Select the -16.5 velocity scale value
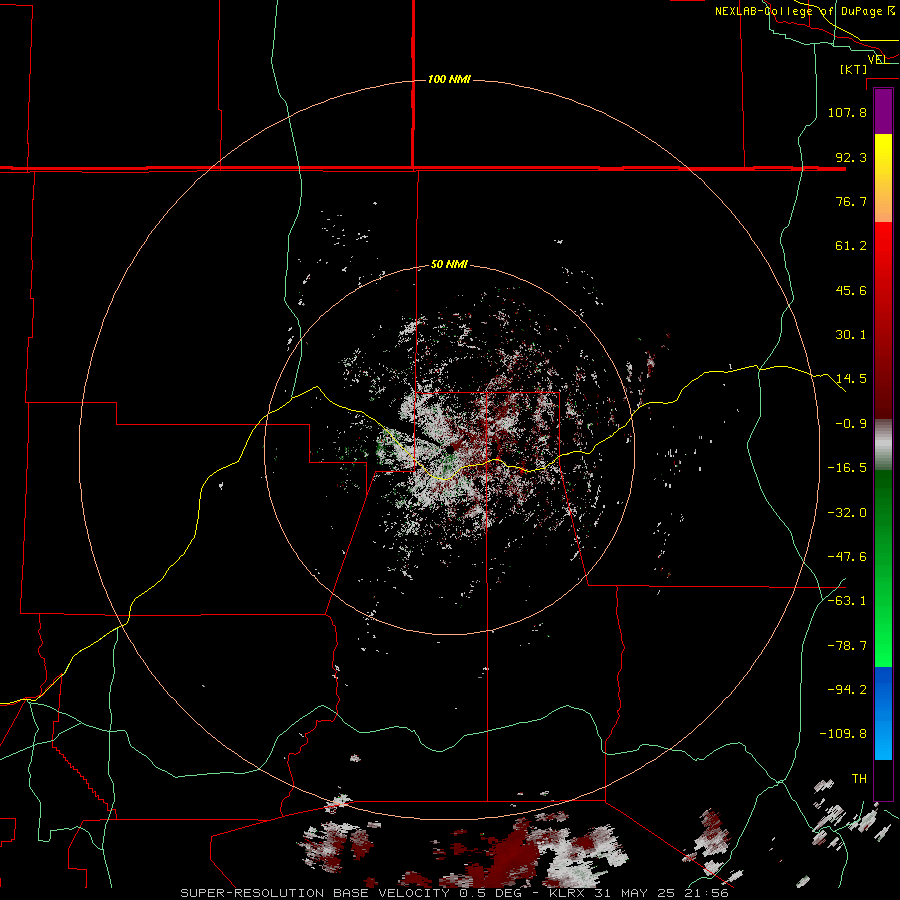This screenshot has width=900, height=900. point(847,468)
